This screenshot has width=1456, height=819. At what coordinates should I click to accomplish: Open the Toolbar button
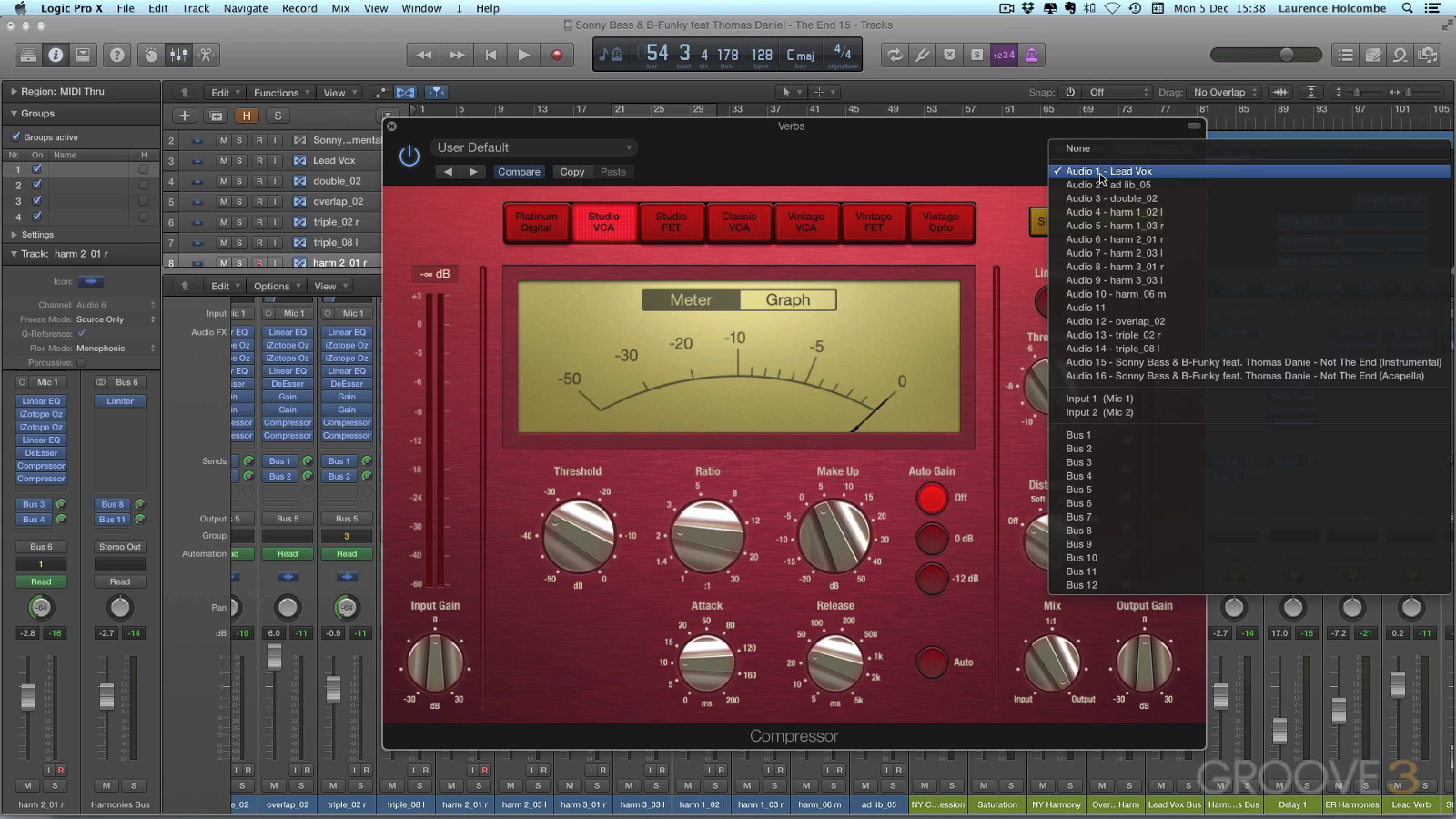83,55
